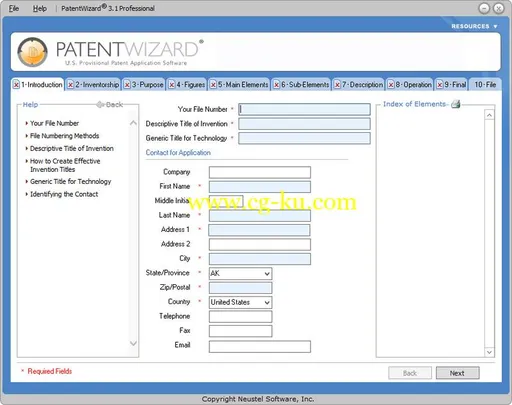Viewport: 512px width, 405px height.
Task: Click the print icon beside Index of Elements
Action: [x=456, y=104]
